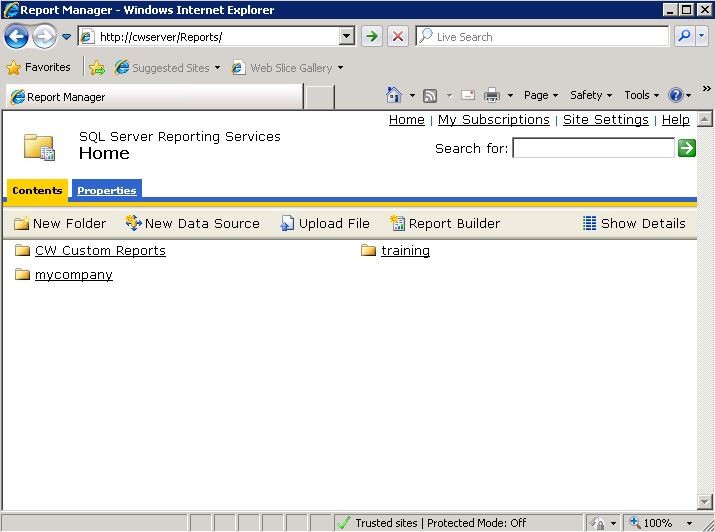
Task: Click the CW Custom Reports folder icon
Action: [x=22, y=250]
